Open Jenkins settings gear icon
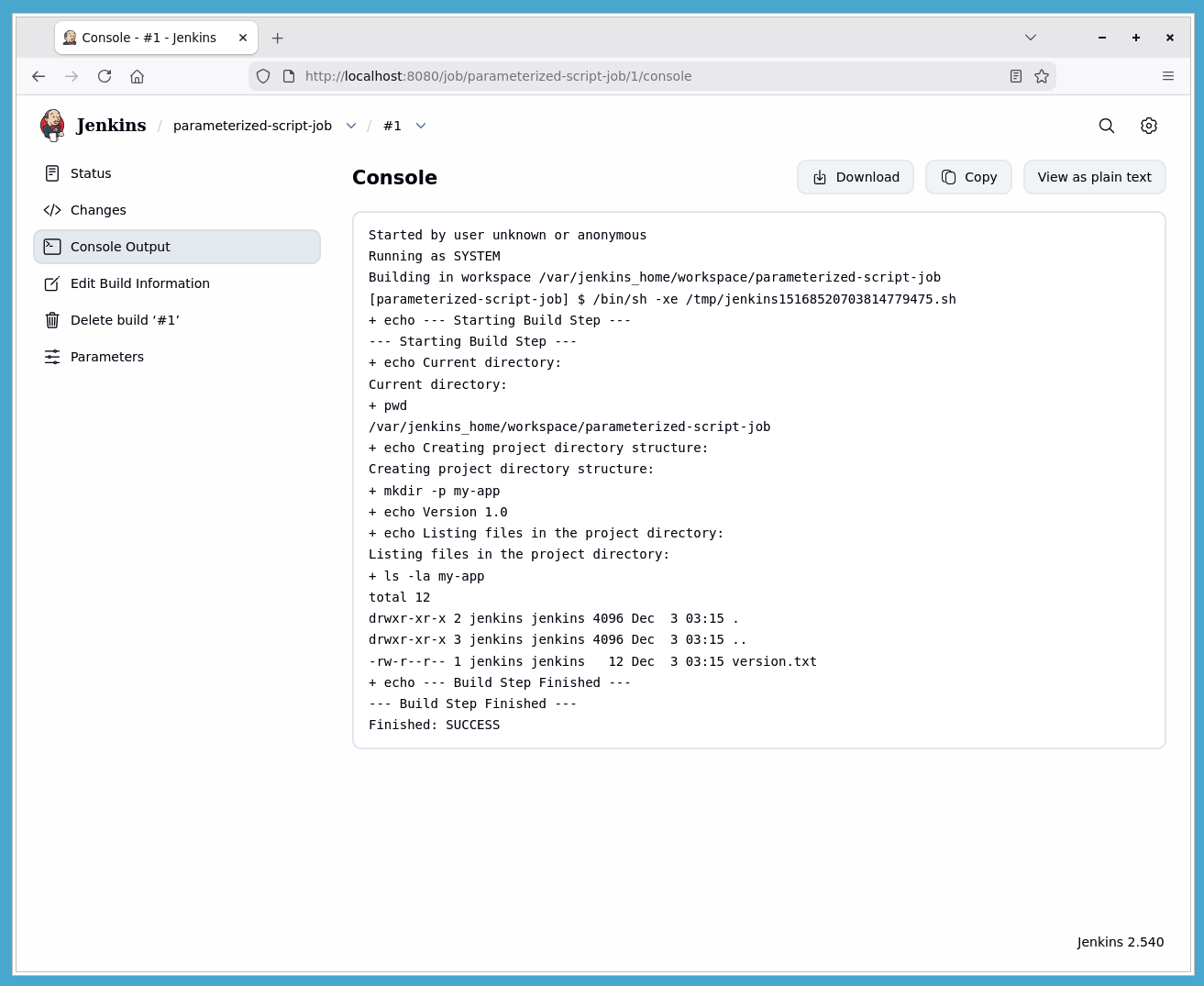The height and width of the screenshot is (986, 1204). [1148, 126]
